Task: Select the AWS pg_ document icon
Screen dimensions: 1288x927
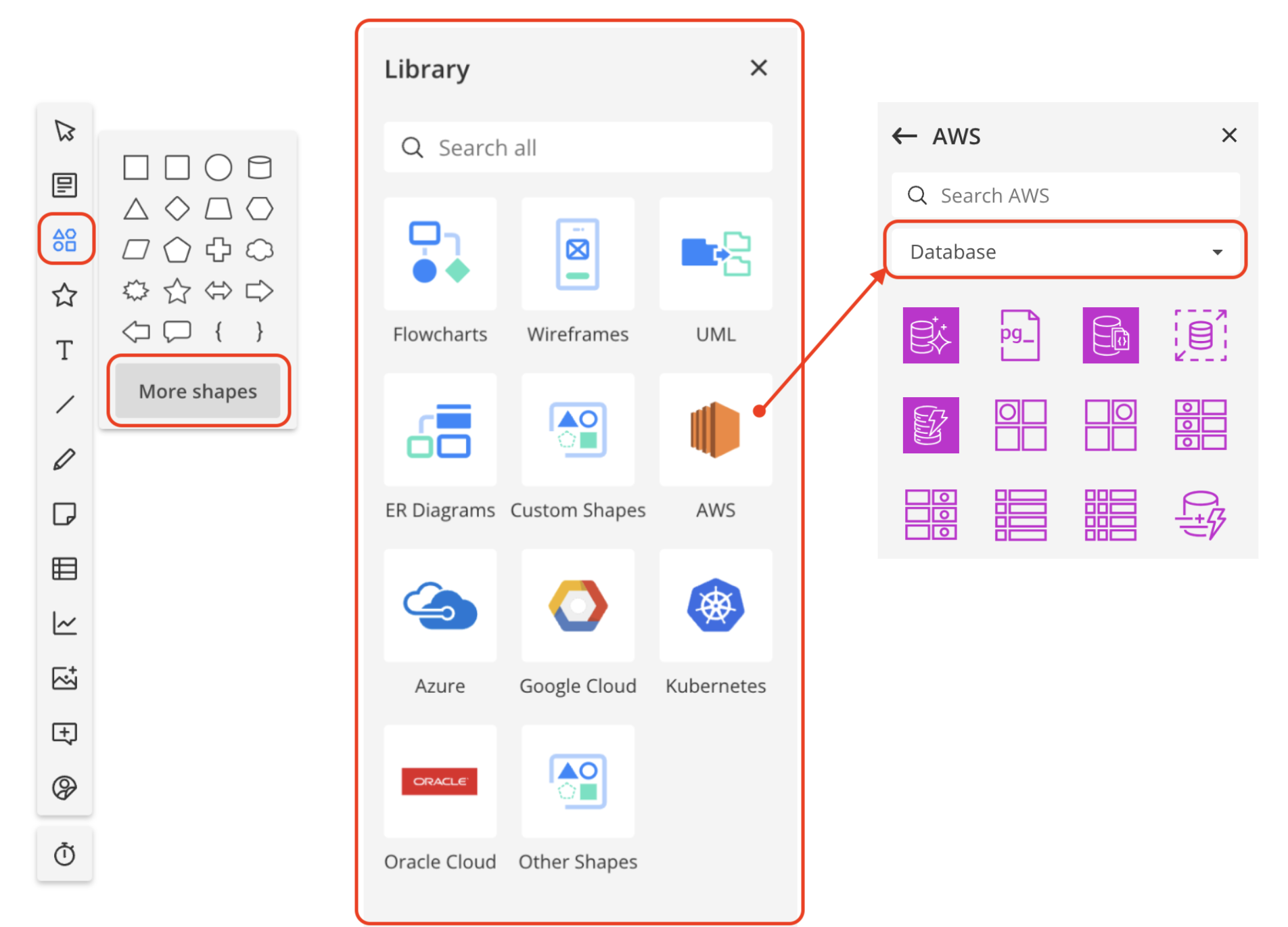Action: (1020, 335)
